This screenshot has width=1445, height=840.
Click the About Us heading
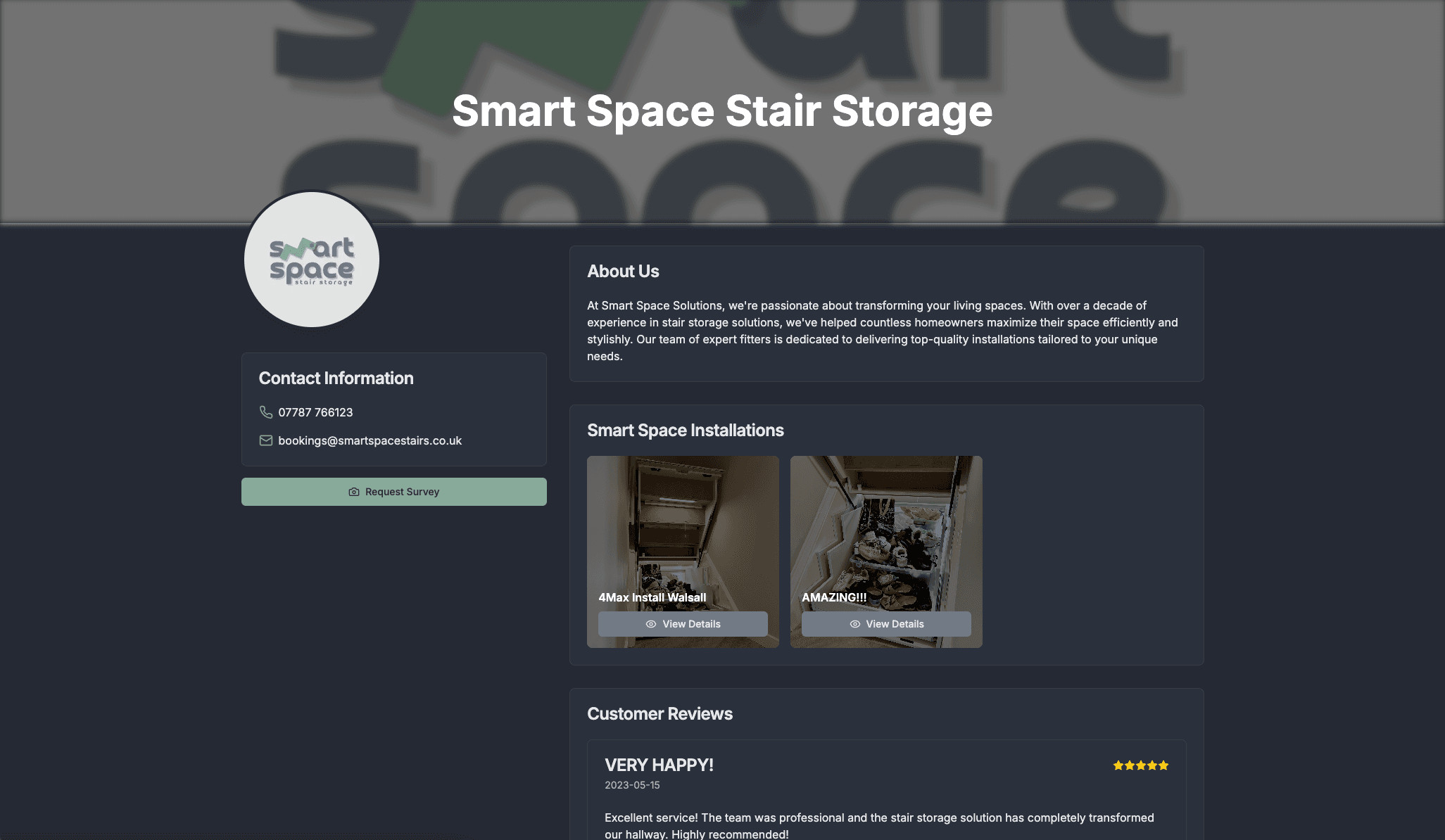click(x=623, y=272)
